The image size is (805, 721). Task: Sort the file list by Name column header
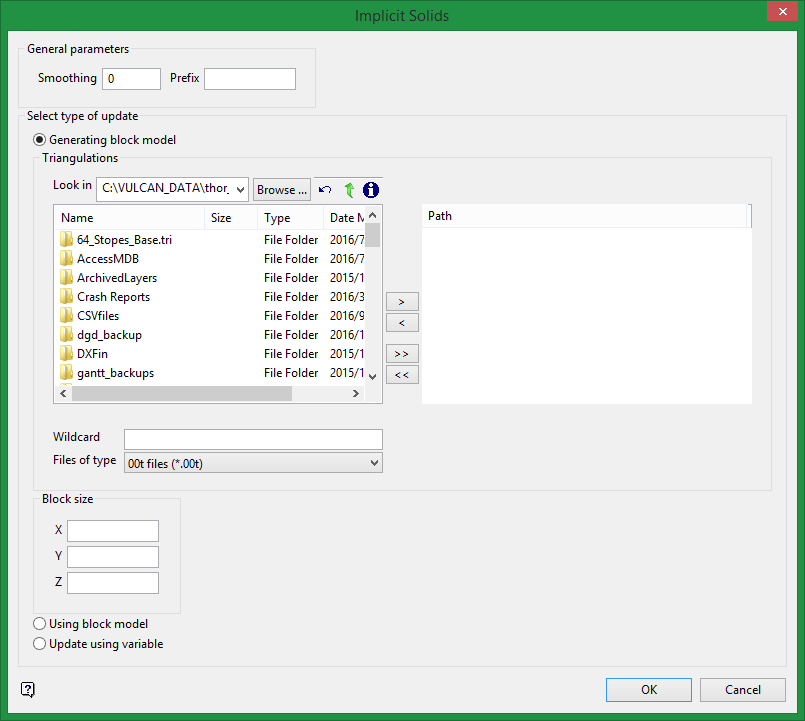pyautogui.click(x=130, y=217)
